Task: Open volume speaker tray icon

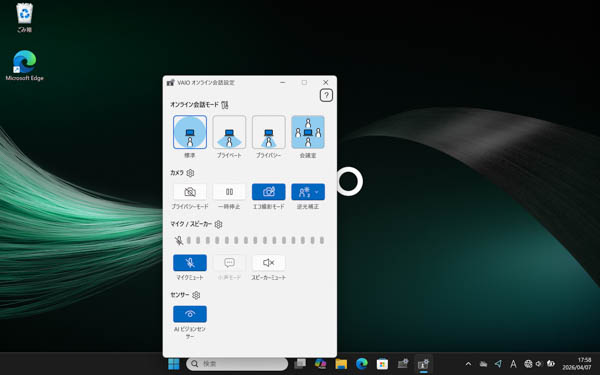Action: point(539,364)
